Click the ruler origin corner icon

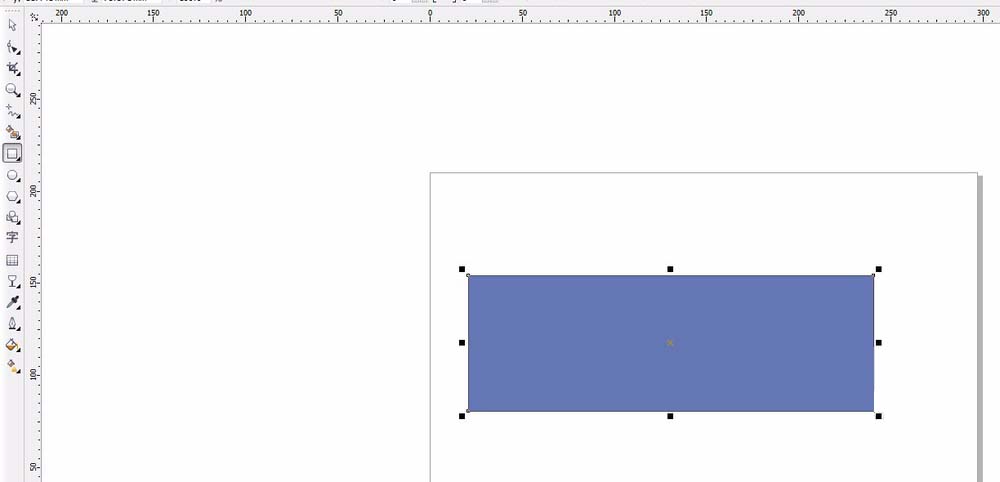(x=34, y=17)
